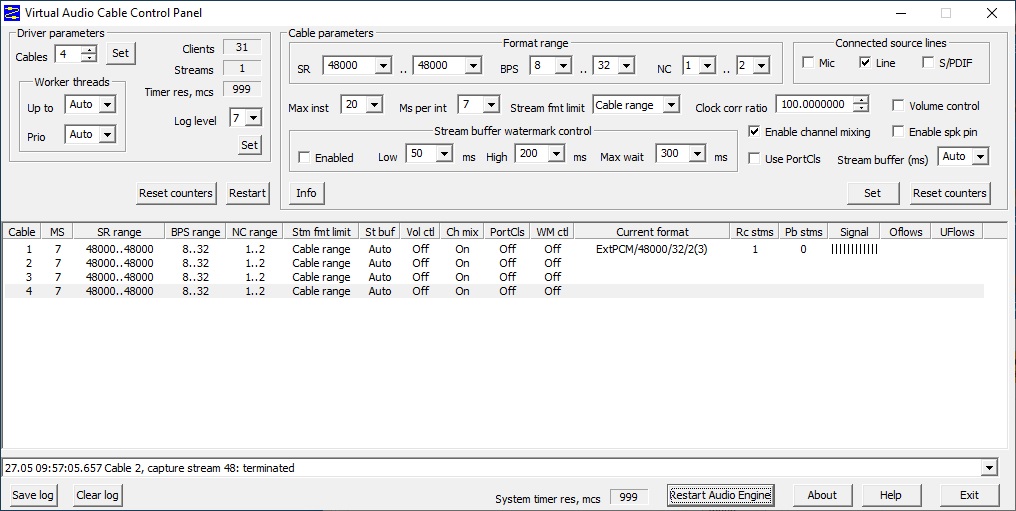The height and width of the screenshot is (511, 1016).
Task: Click the Stm fmt limit column header
Action: coord(321,232)
